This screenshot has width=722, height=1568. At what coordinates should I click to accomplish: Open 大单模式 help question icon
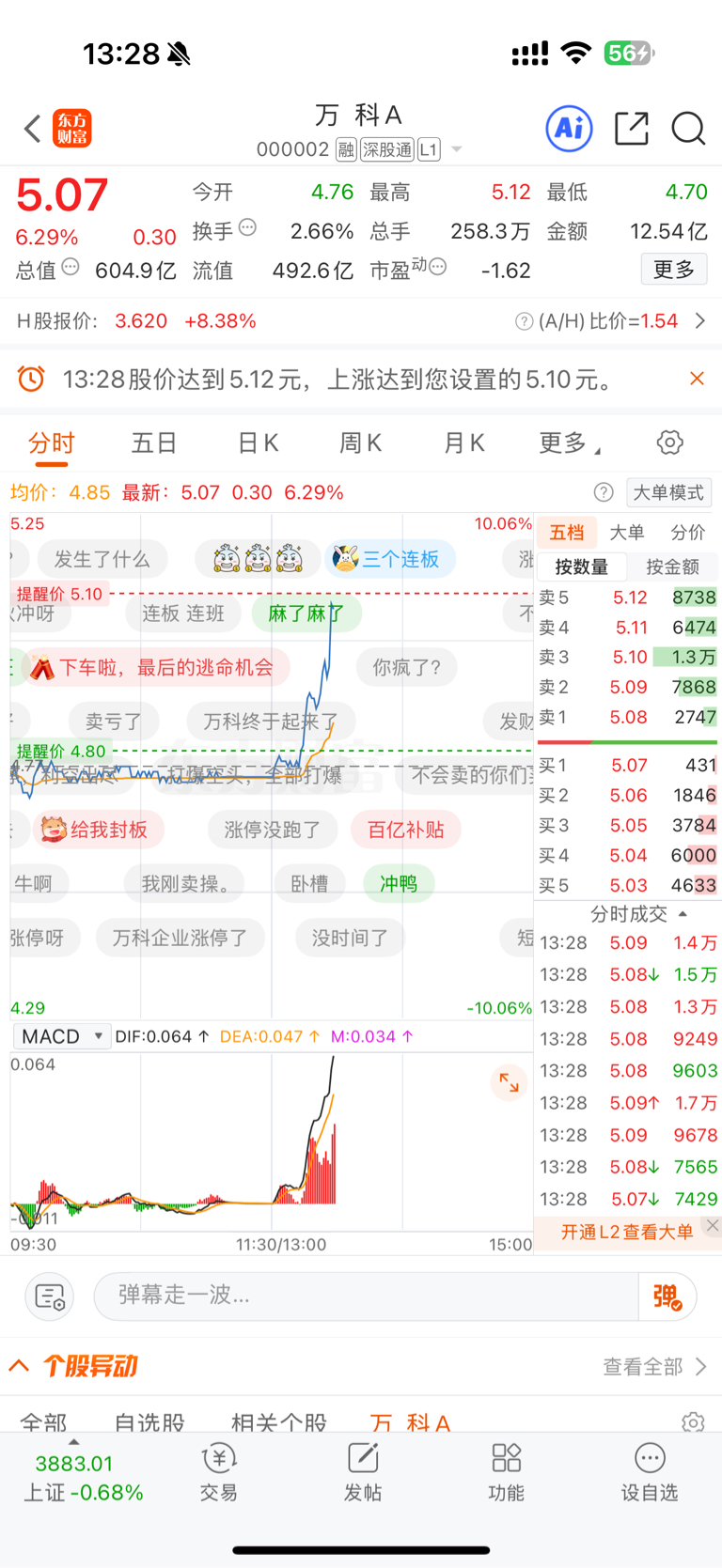pyautogui.click(x=604, y=492)
